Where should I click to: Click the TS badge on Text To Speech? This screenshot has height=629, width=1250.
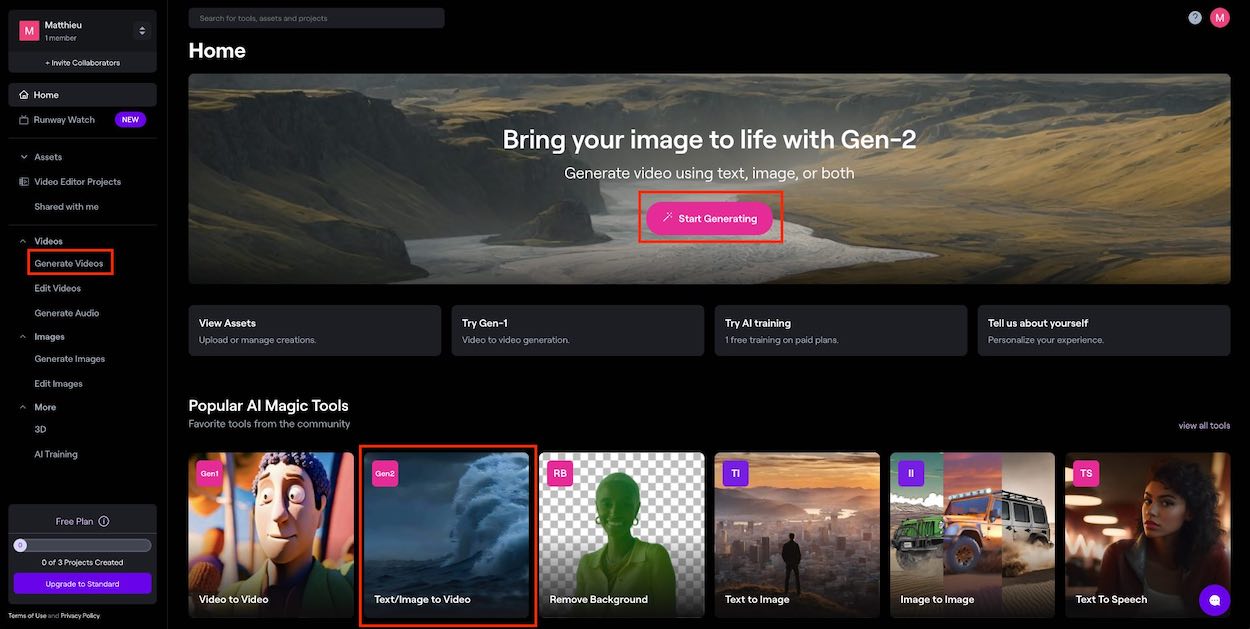pyautogui.click(x=1086, y=473)
